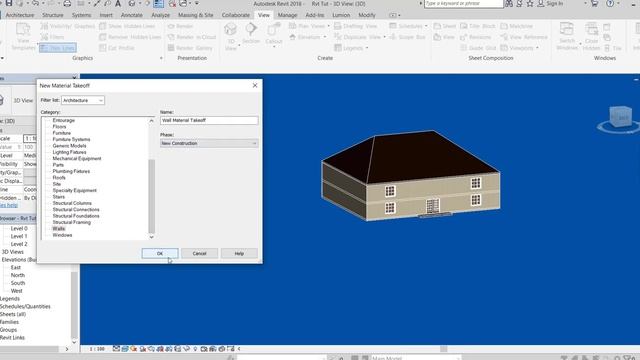The height and width of the screenshot is (360, 640).
Task: Click the Save icon in quick access toolbar
Action: 9,3
